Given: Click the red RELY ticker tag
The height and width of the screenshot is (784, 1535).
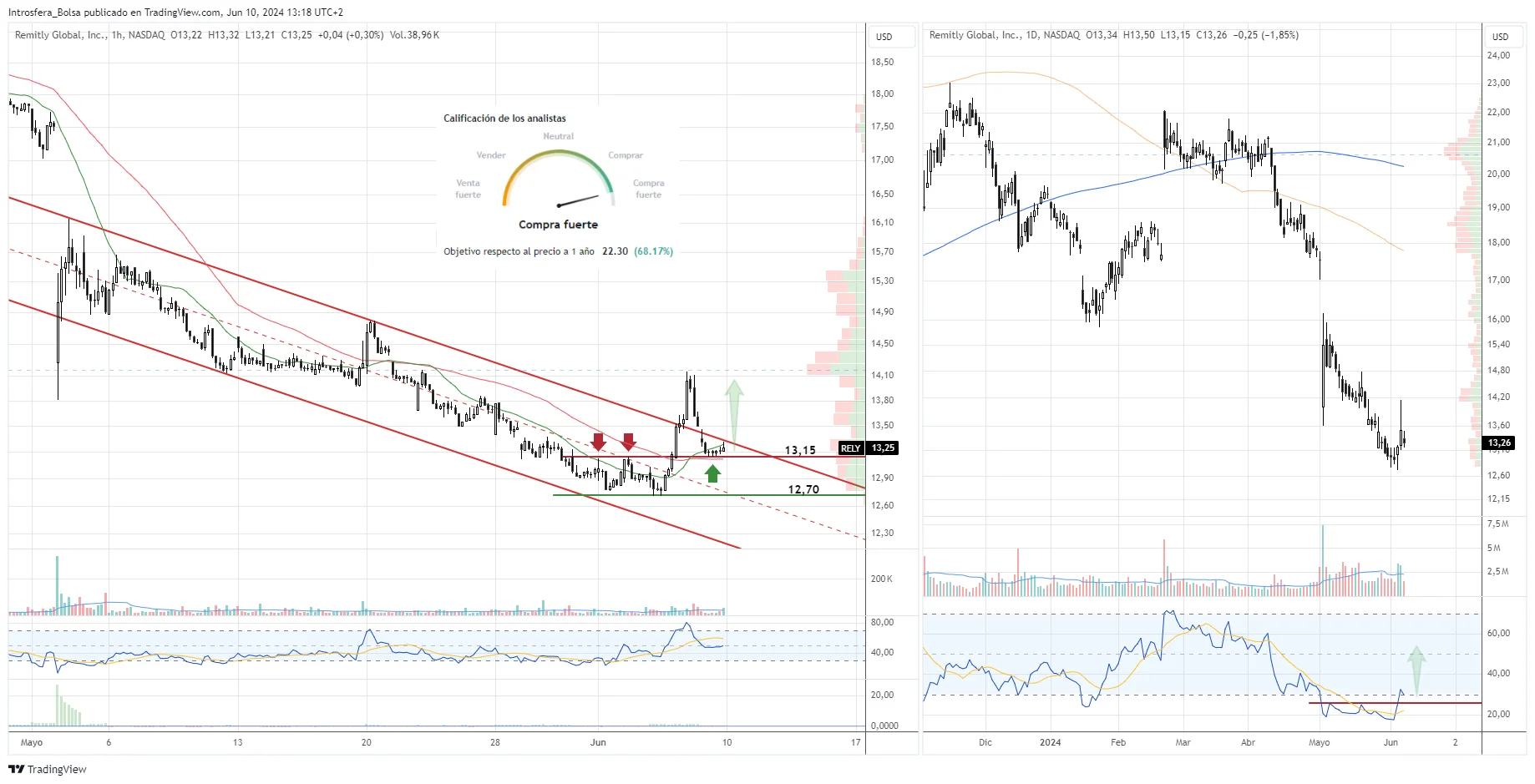Looking at the screenshot, I should click(850, 448).
